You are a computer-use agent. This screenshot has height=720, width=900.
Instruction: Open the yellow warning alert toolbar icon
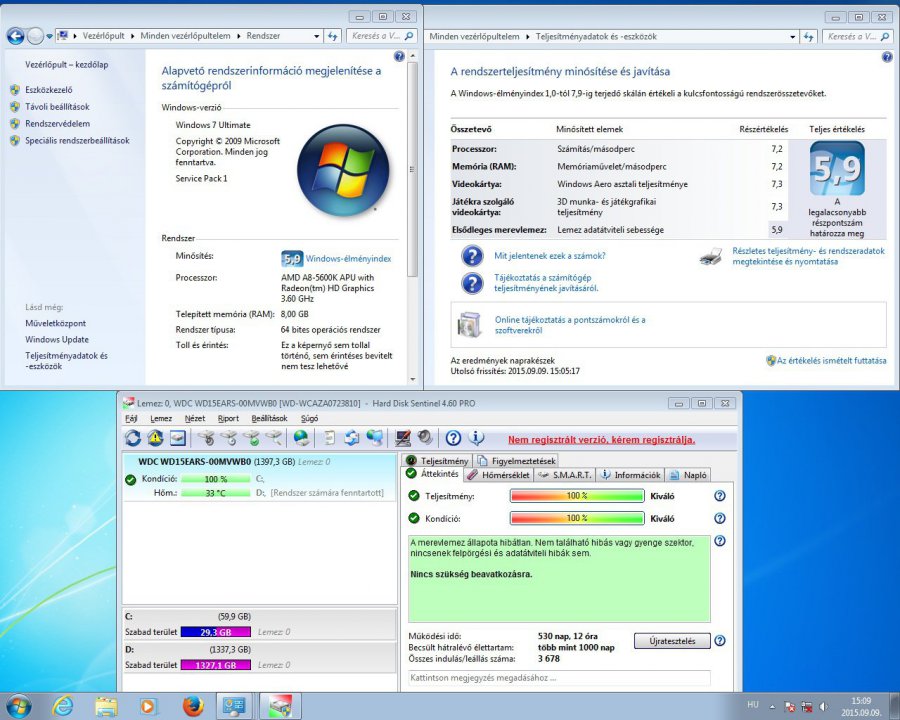click(x=155, y=439)
